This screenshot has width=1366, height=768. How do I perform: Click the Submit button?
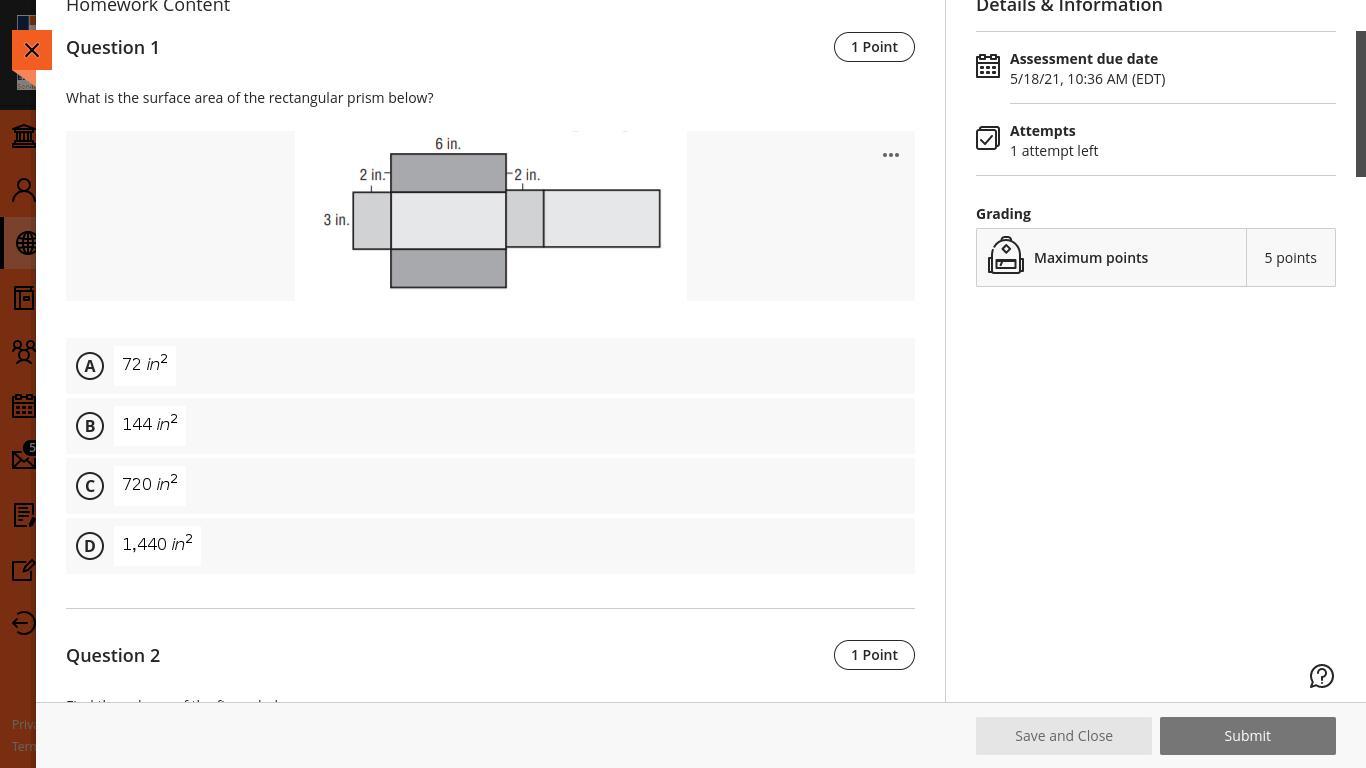pos(1248,736)
